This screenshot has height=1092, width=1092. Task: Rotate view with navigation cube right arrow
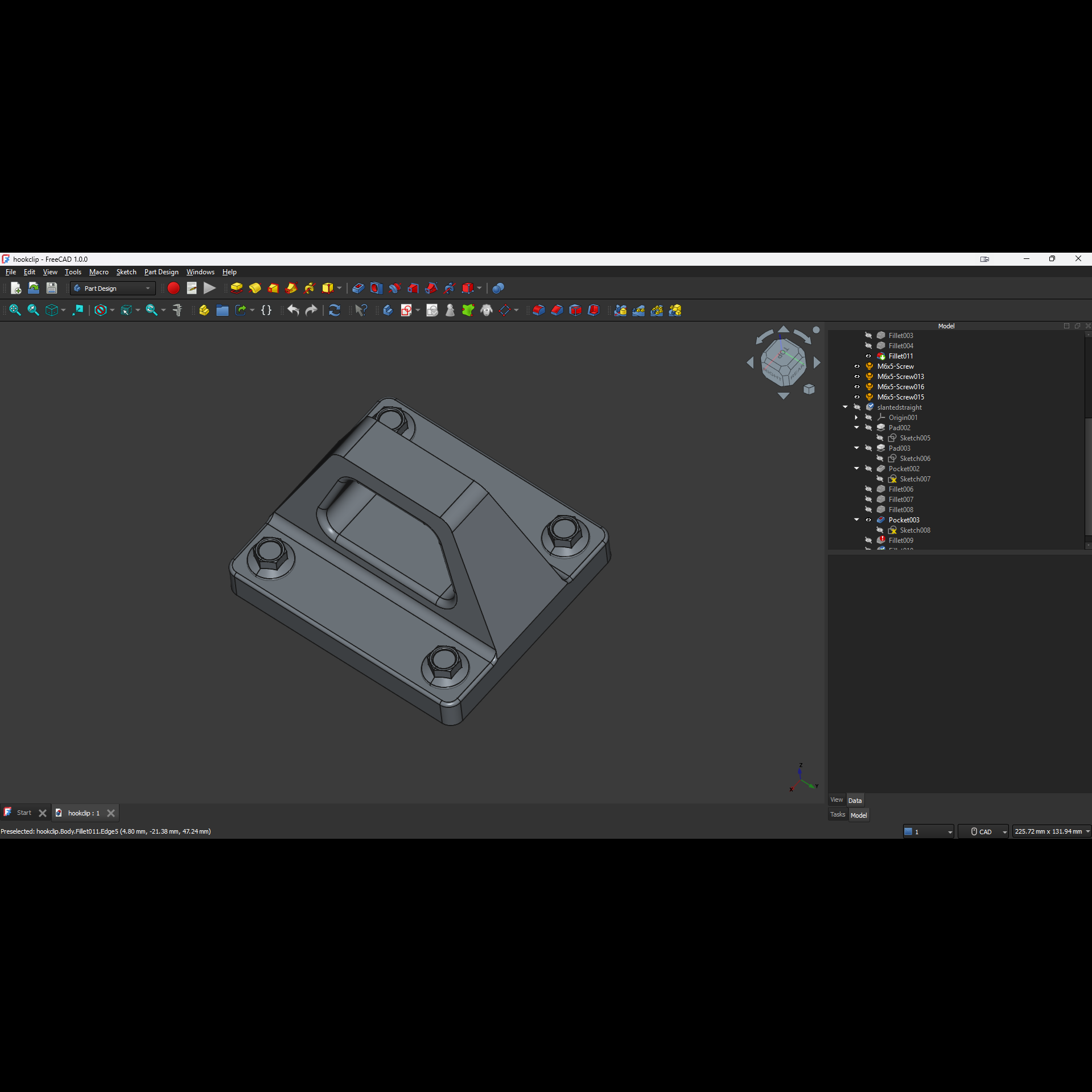pos(817,362)
